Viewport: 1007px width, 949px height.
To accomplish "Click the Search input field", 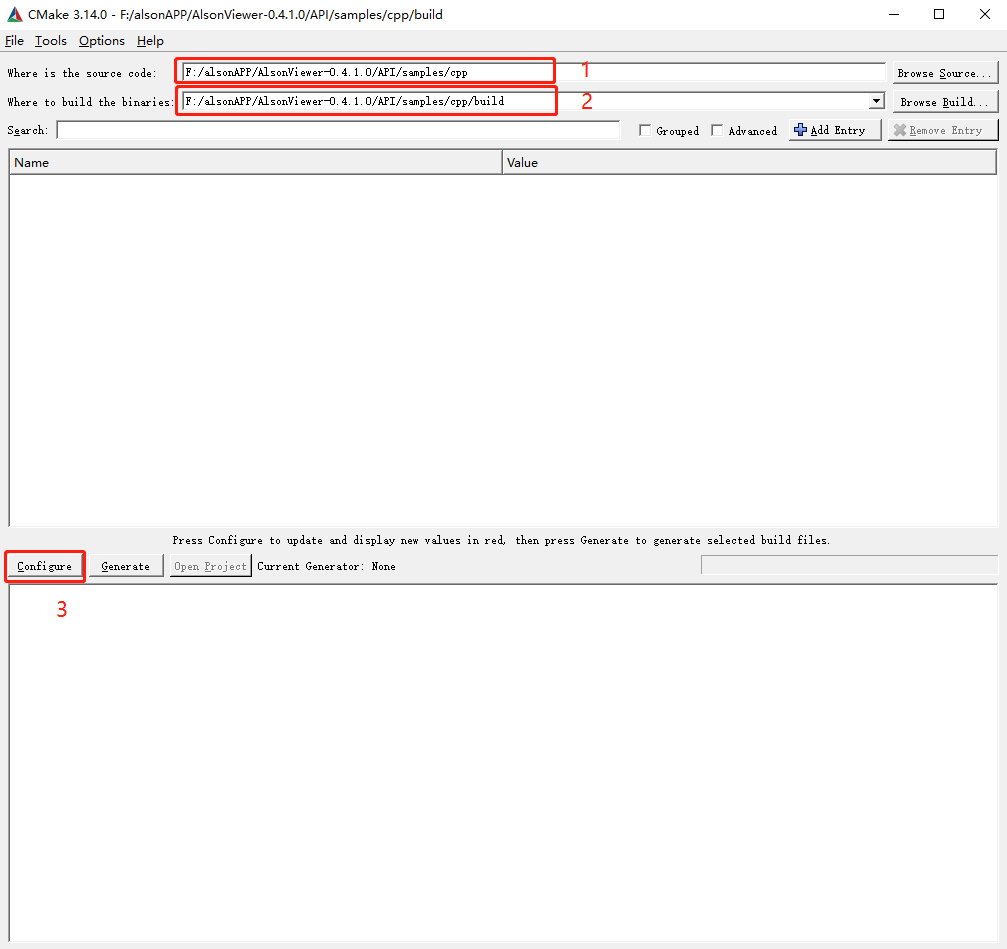I will (x=338, y=130).
